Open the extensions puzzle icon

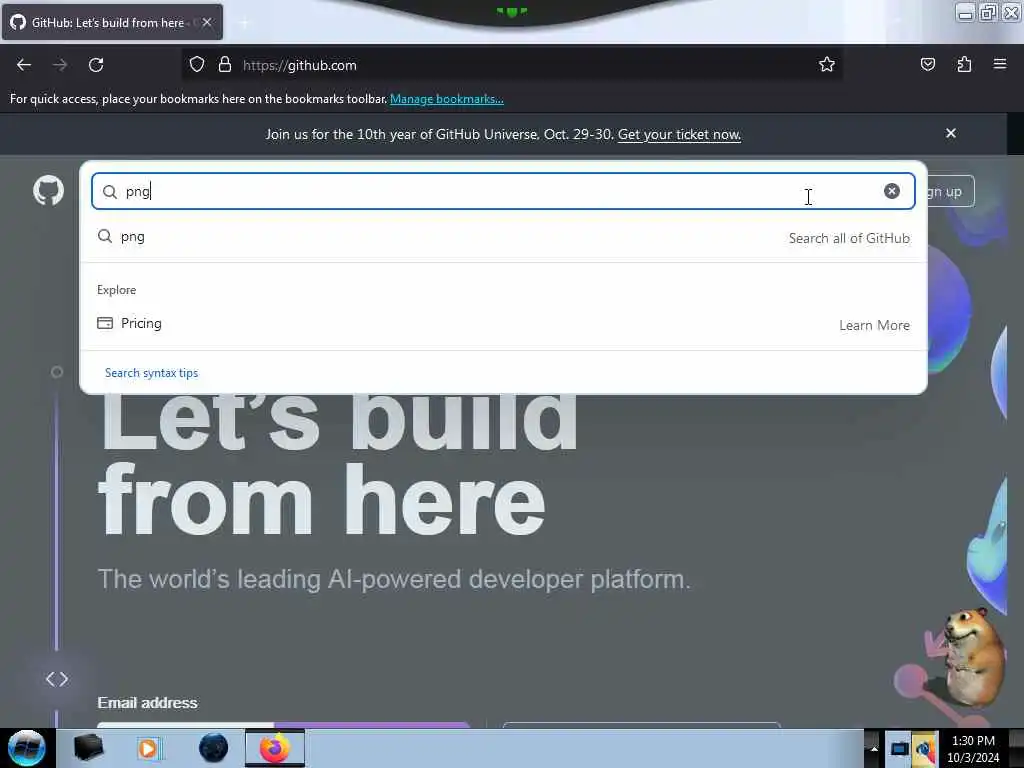tap(964, 64)
